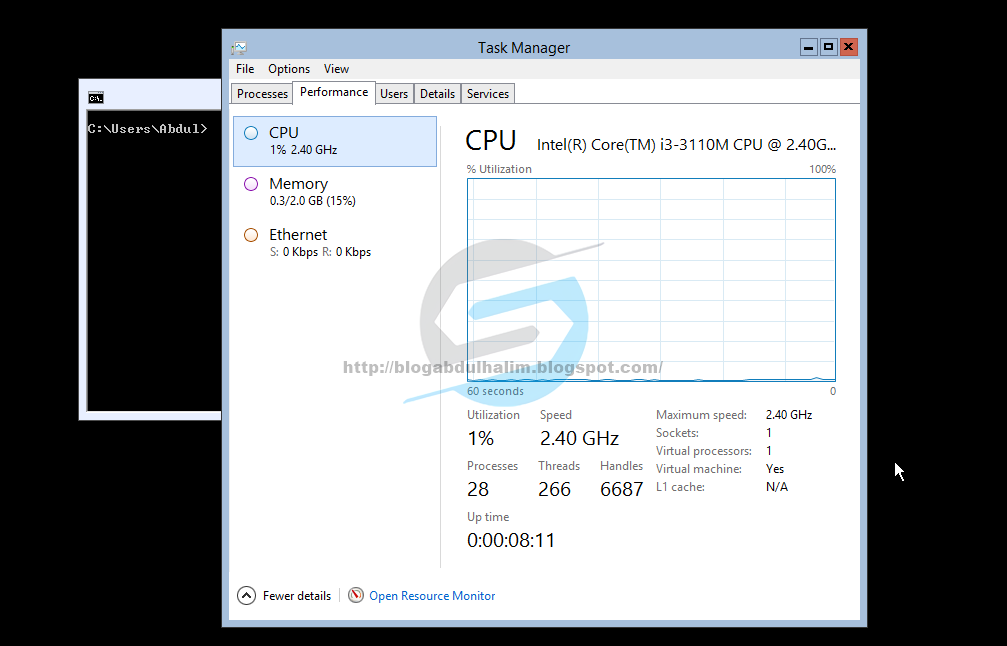Viewport: 1007px width, 646px height.
Task: Click the Maximum speed label
Action: (701, 415)
